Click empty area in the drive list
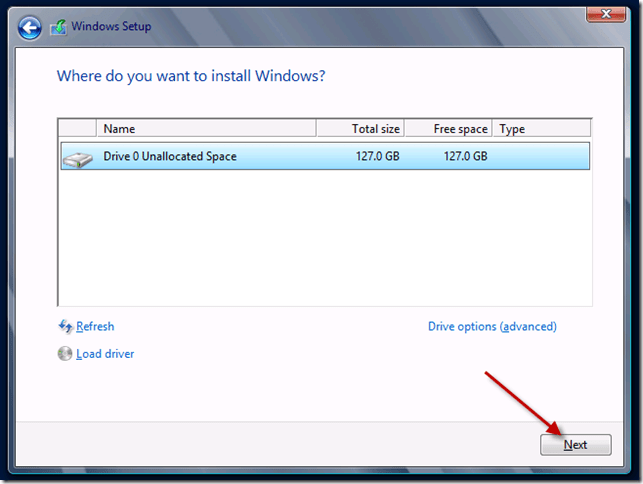Image resolution: width=643 pixels, height=484 pixels. (x=325, y=240)
